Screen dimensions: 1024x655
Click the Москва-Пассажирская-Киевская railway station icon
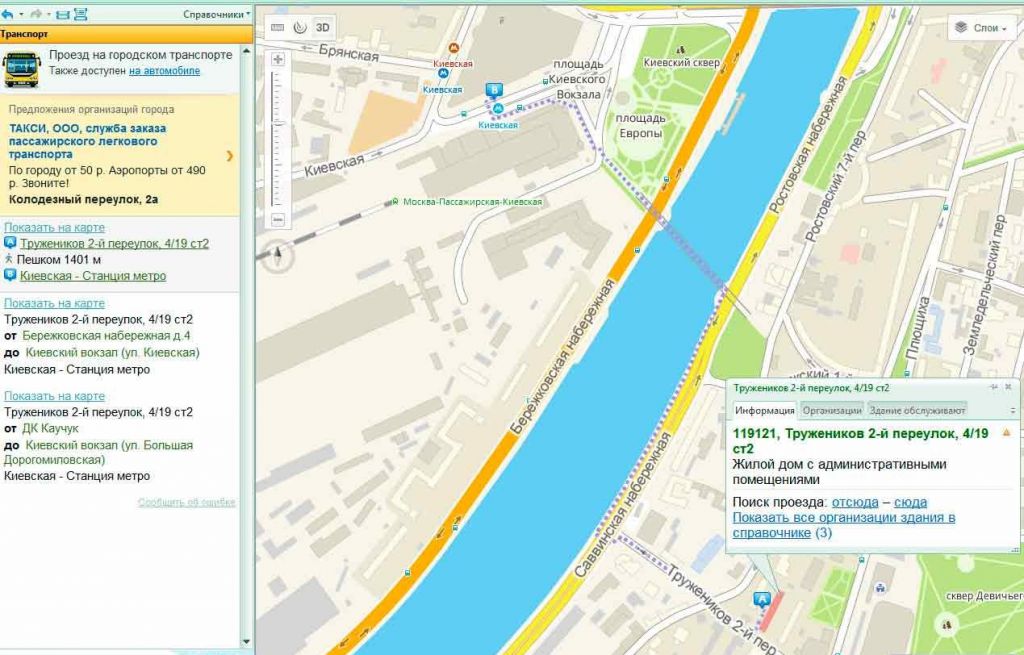(394, 202)
